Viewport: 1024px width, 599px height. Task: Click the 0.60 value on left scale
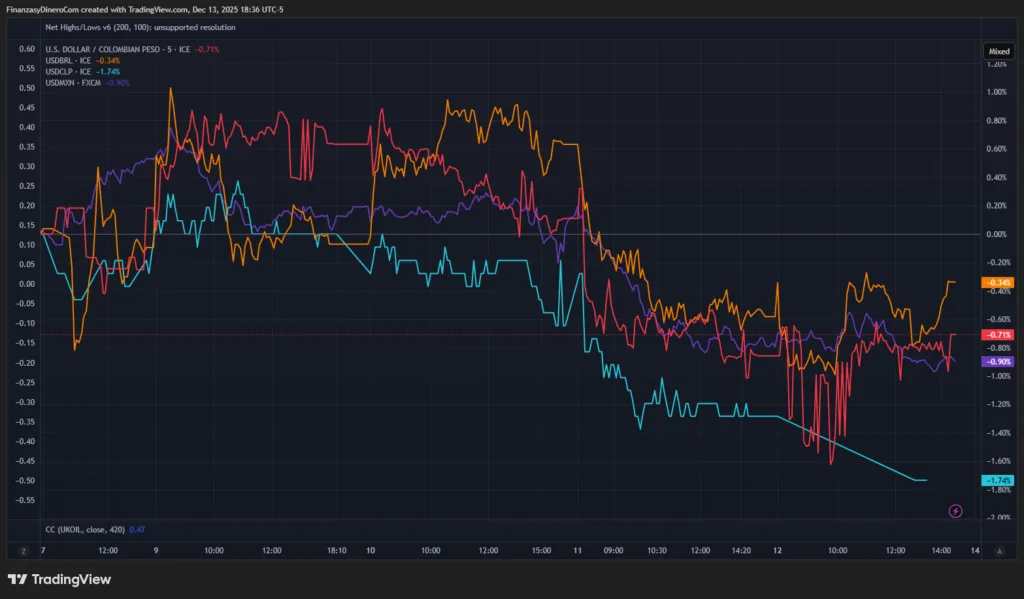click(x=27, y=49)
